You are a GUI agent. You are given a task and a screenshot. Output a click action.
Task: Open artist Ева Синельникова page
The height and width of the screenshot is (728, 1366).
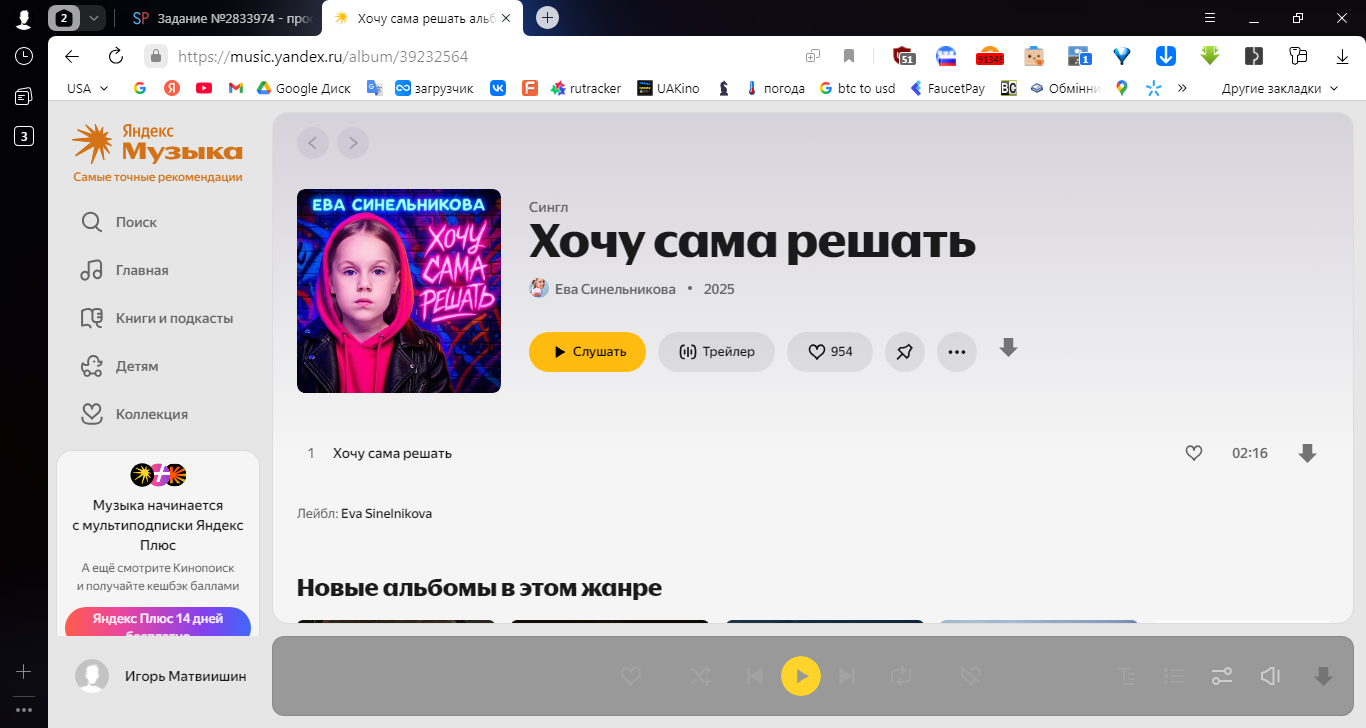(615, 289)
